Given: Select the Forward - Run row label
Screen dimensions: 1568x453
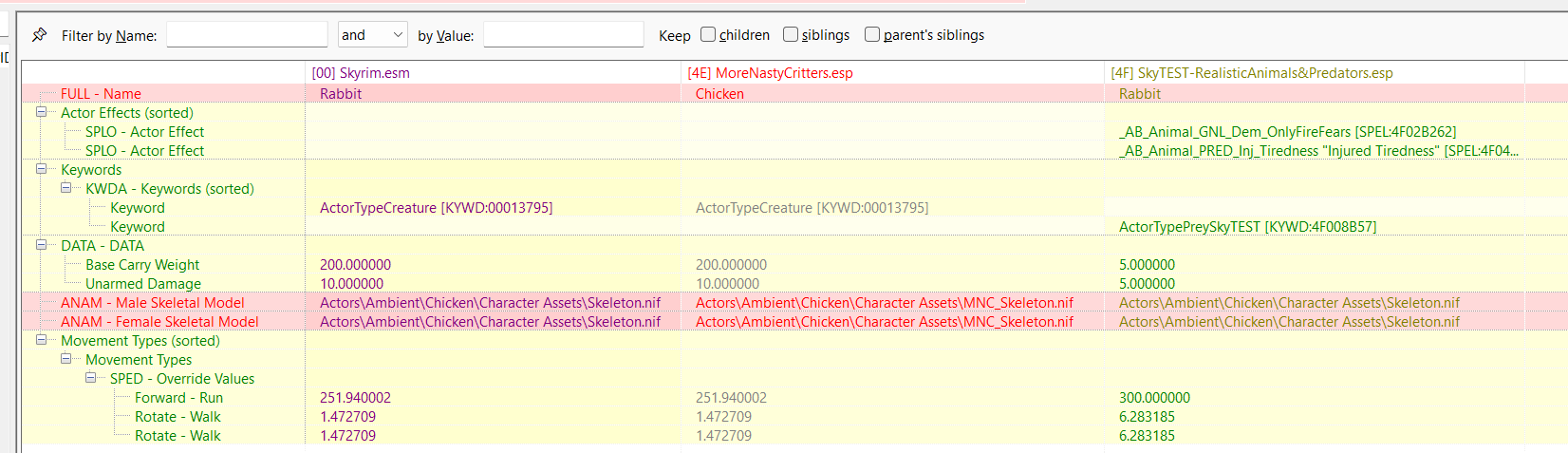Looking at the screenshot, I should [178, 398].
